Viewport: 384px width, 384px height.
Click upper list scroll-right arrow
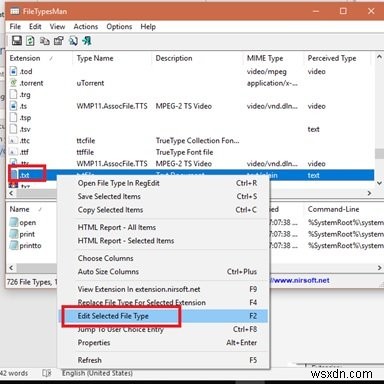369,193
